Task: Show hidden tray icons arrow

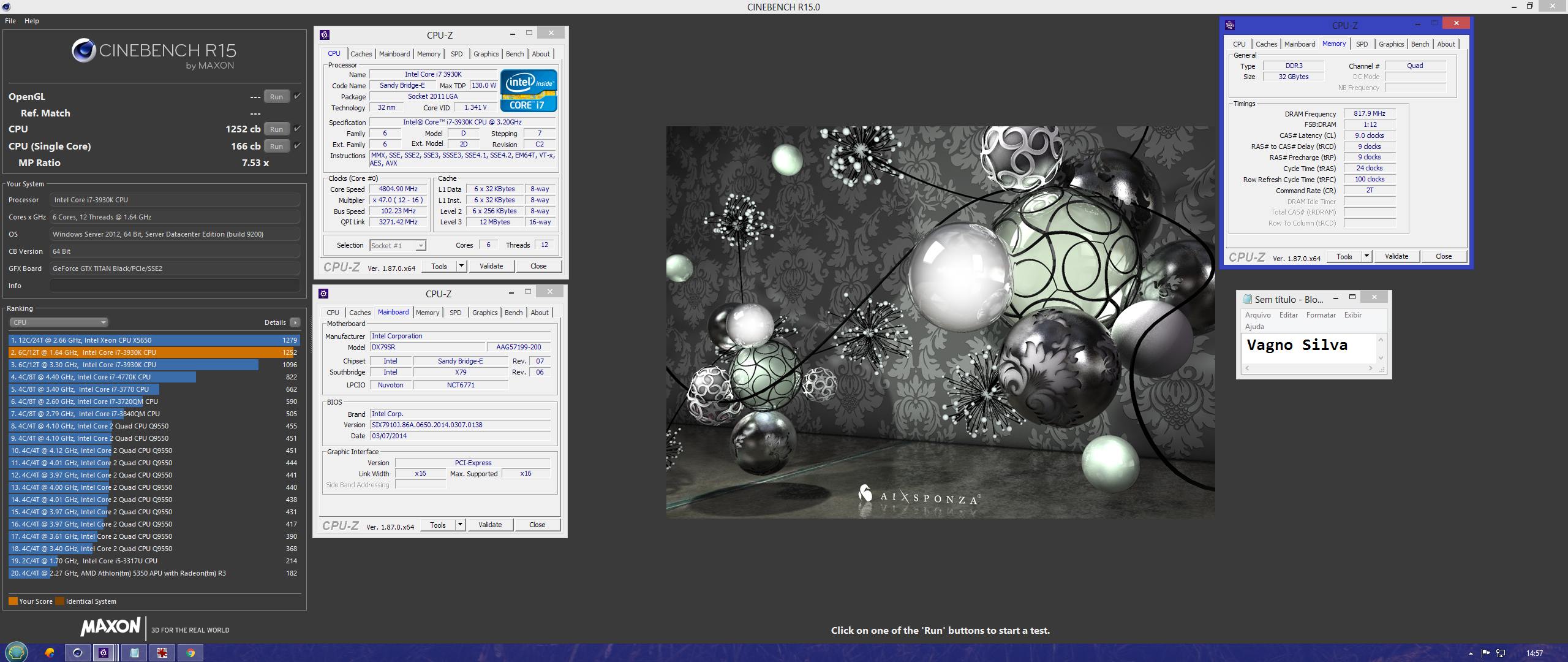Action: [x=1471, y=653]
